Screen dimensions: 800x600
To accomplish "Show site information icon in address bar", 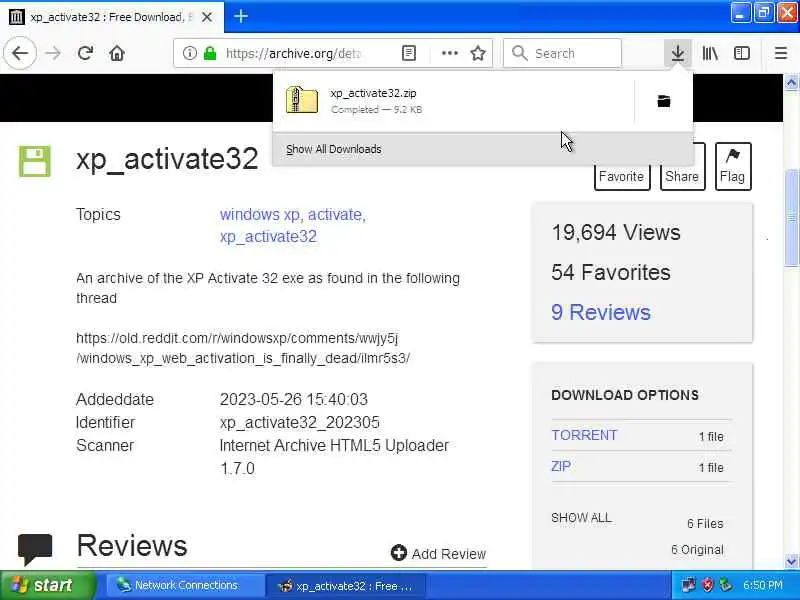I will coord(189,53).
